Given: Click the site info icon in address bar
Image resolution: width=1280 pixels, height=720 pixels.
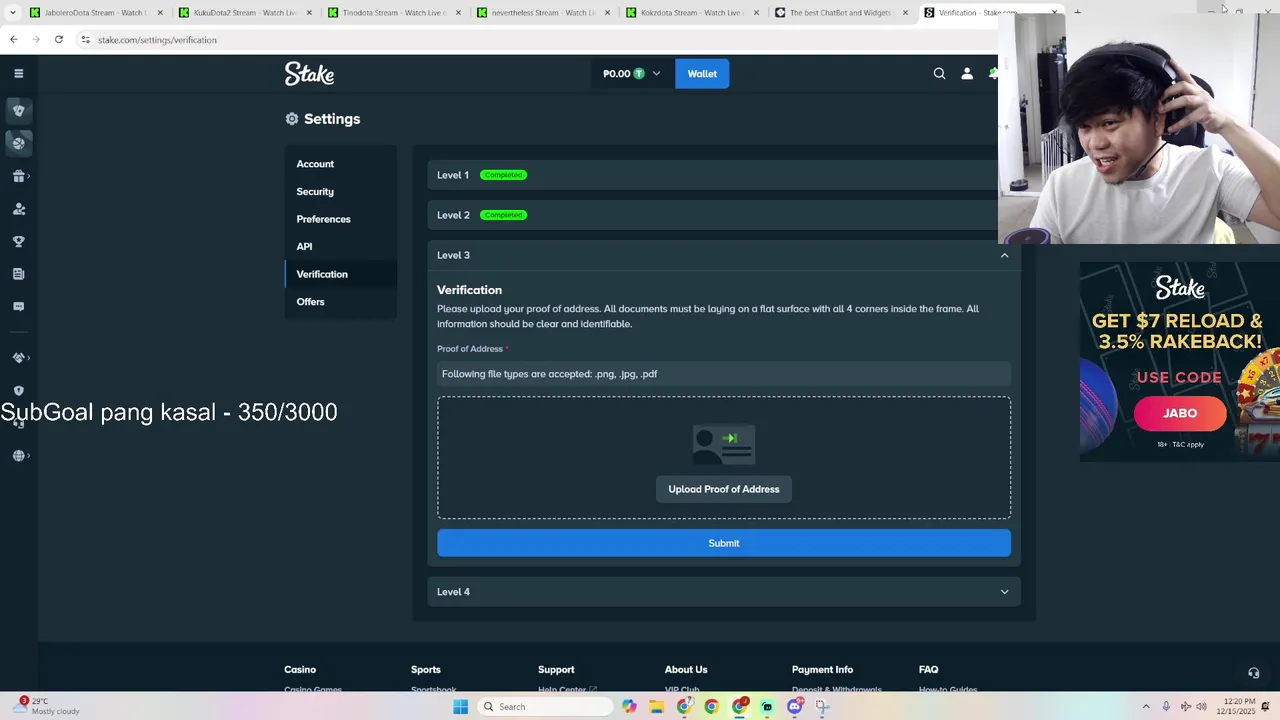Looking at the screenshot, I should pyautogui.click(x=86, y=39).
